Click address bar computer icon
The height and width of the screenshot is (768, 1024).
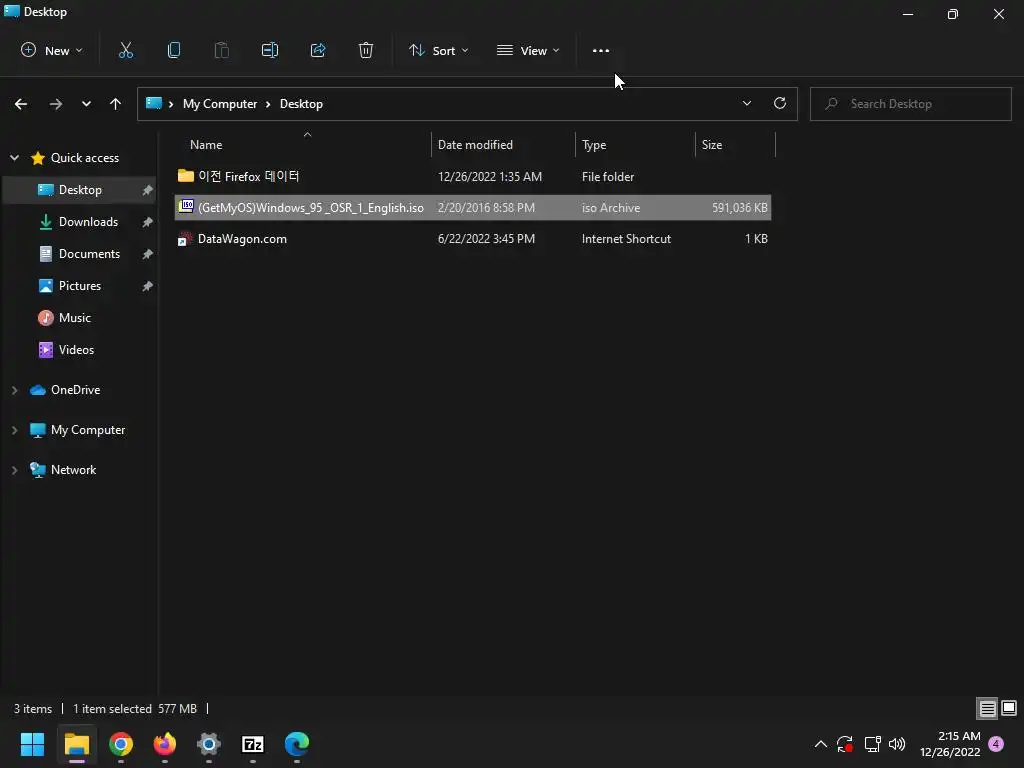pyautogui.click(x=153, y=103)
